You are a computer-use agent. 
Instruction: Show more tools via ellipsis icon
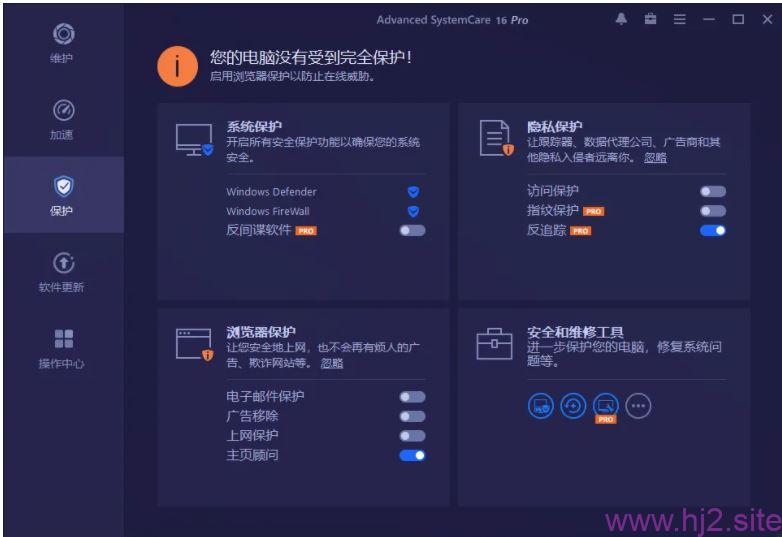638,406
